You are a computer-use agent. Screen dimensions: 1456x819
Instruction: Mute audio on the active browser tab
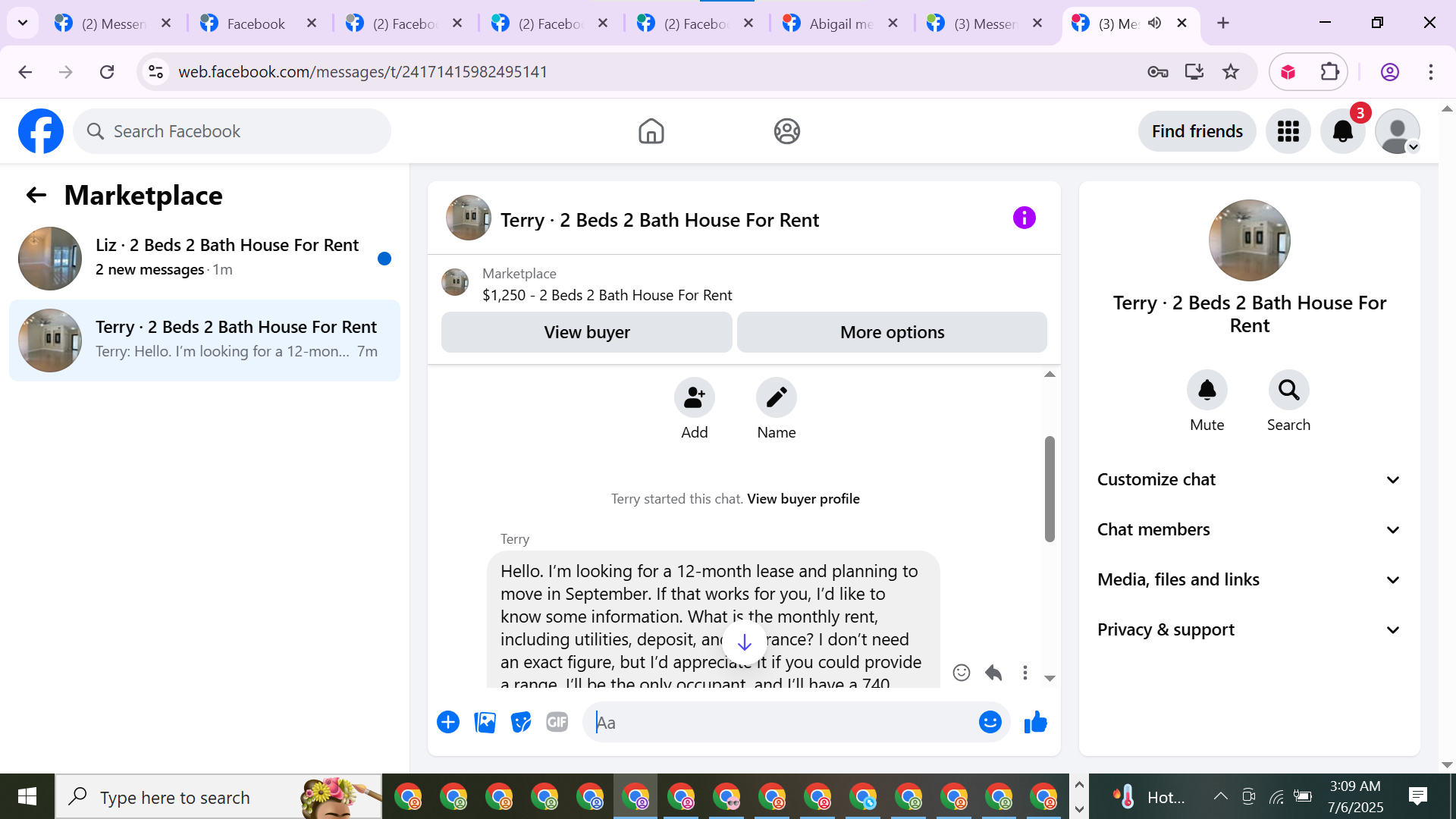click(1154, 24)
